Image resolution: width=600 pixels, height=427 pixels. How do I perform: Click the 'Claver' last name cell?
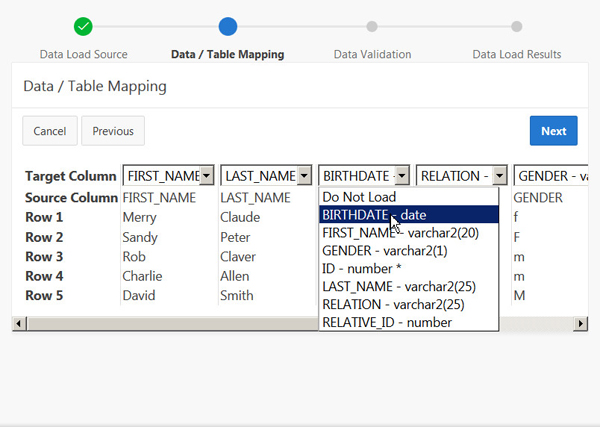click(x=238, y=256)
